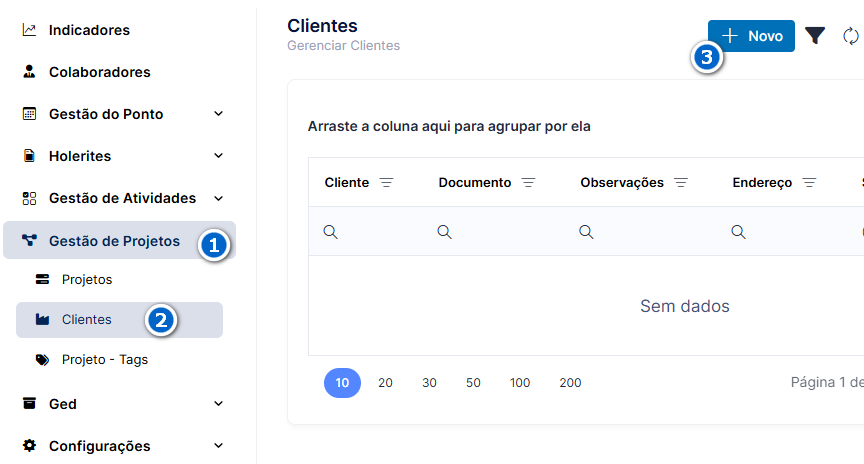Set page size to 20
The width and height of the screenshot is (864, 464).
(x=385, y=382)
